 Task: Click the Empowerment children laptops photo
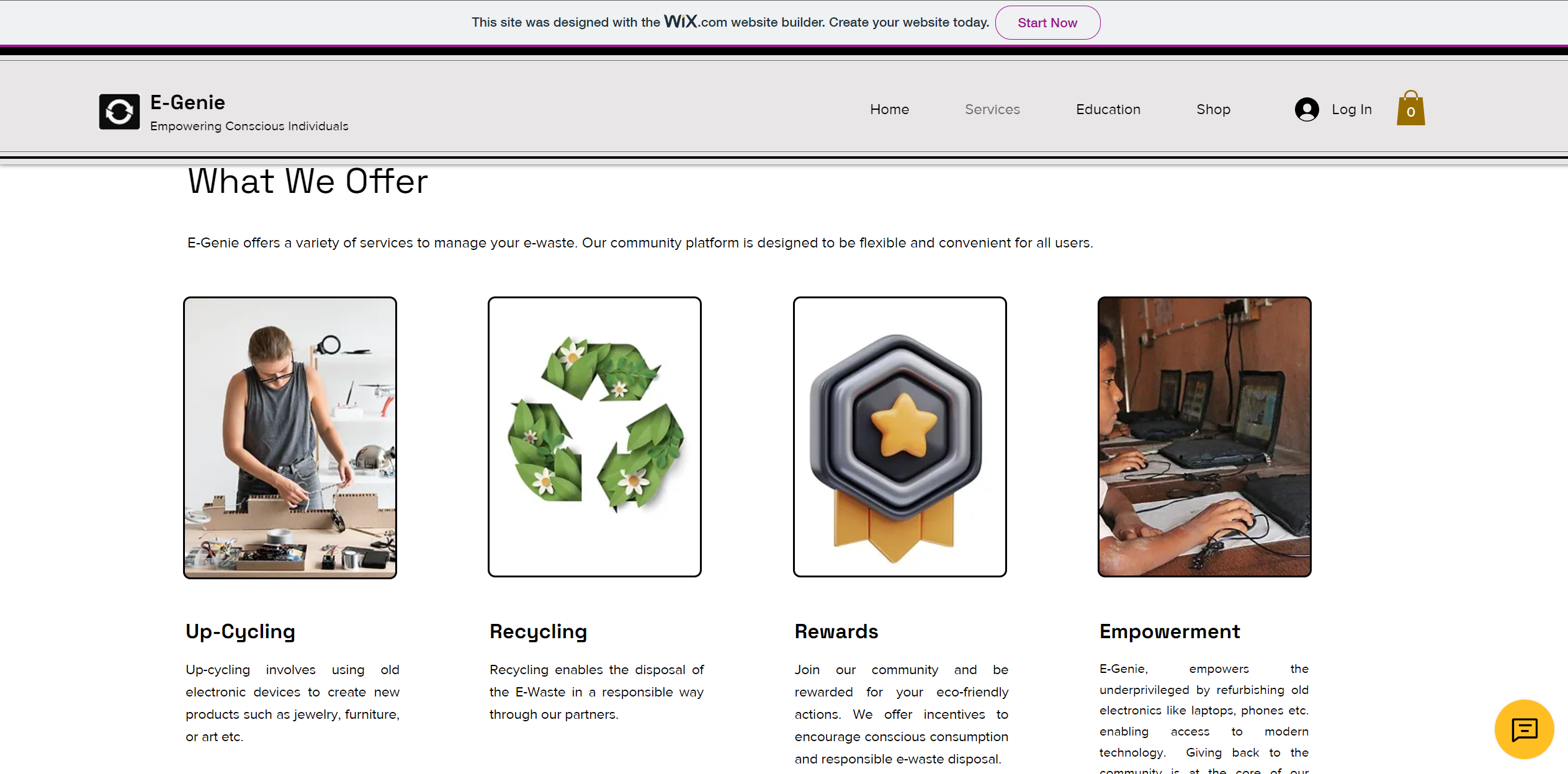[x=1204, y=437]
